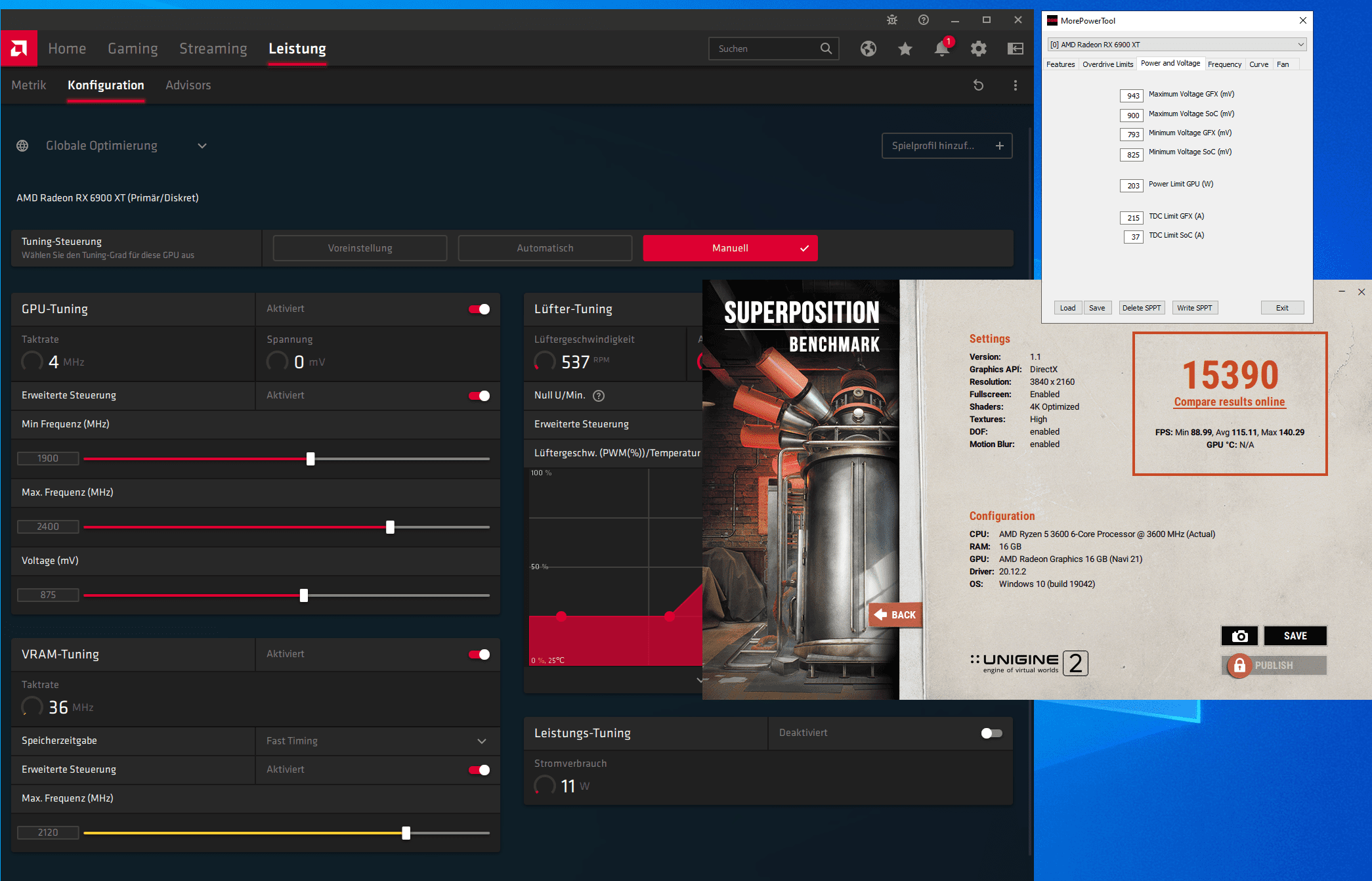Click the BACK button in Superposition
Screen dimensions: 1372x881
[895, 615]
